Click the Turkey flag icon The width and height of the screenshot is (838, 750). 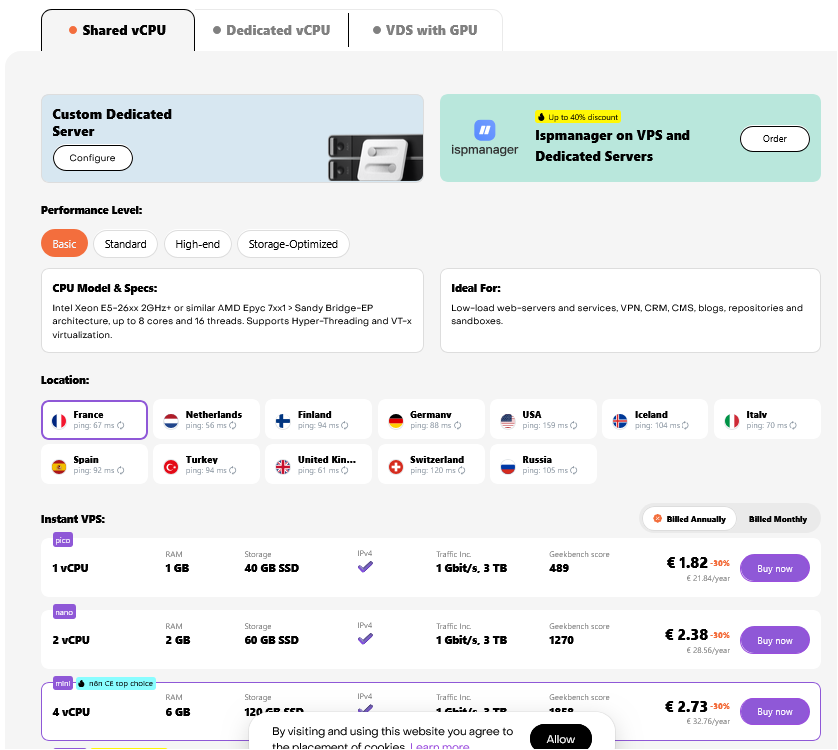tap(171, 466)
